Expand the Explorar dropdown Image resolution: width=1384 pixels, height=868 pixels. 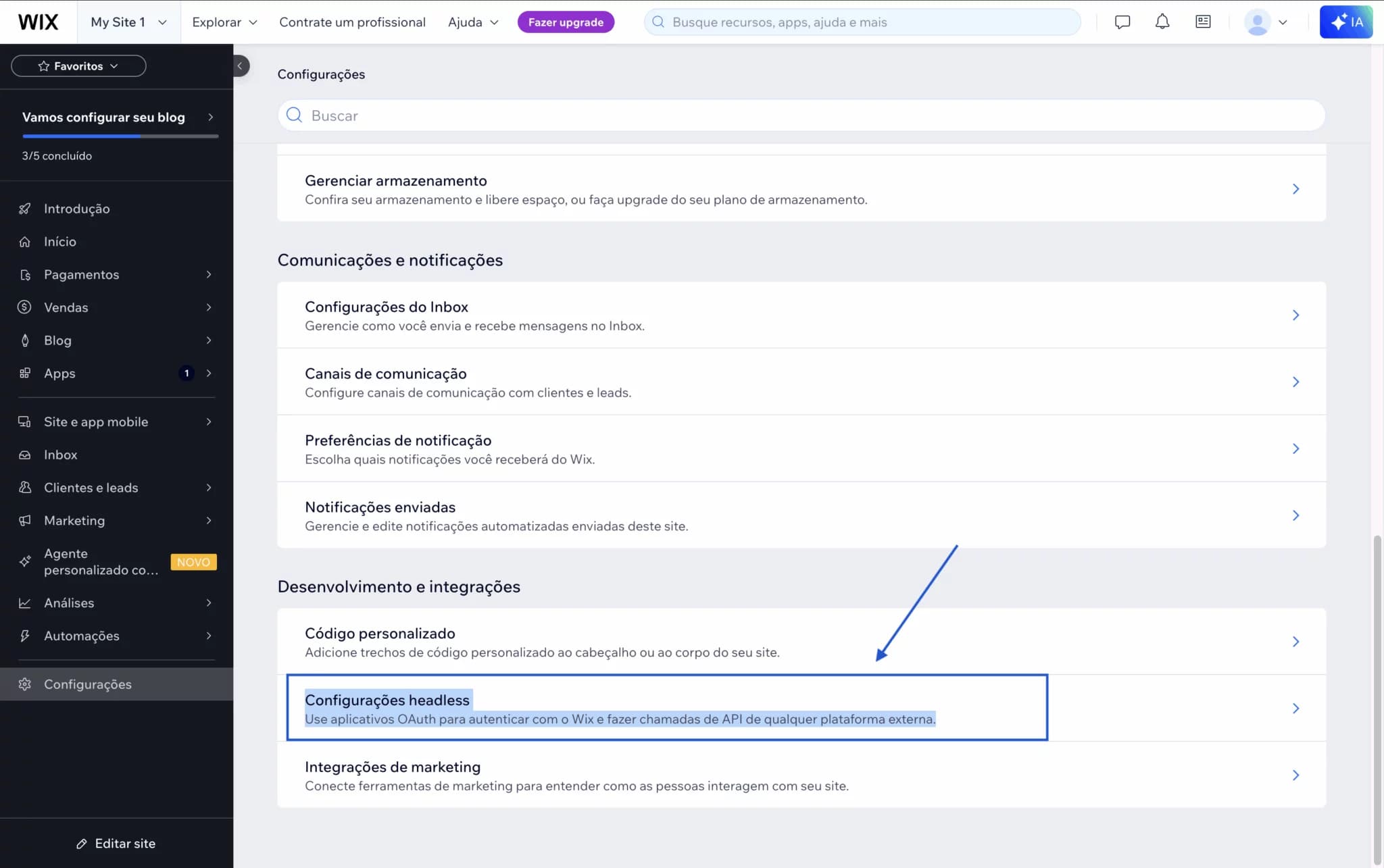coord(224,22)
